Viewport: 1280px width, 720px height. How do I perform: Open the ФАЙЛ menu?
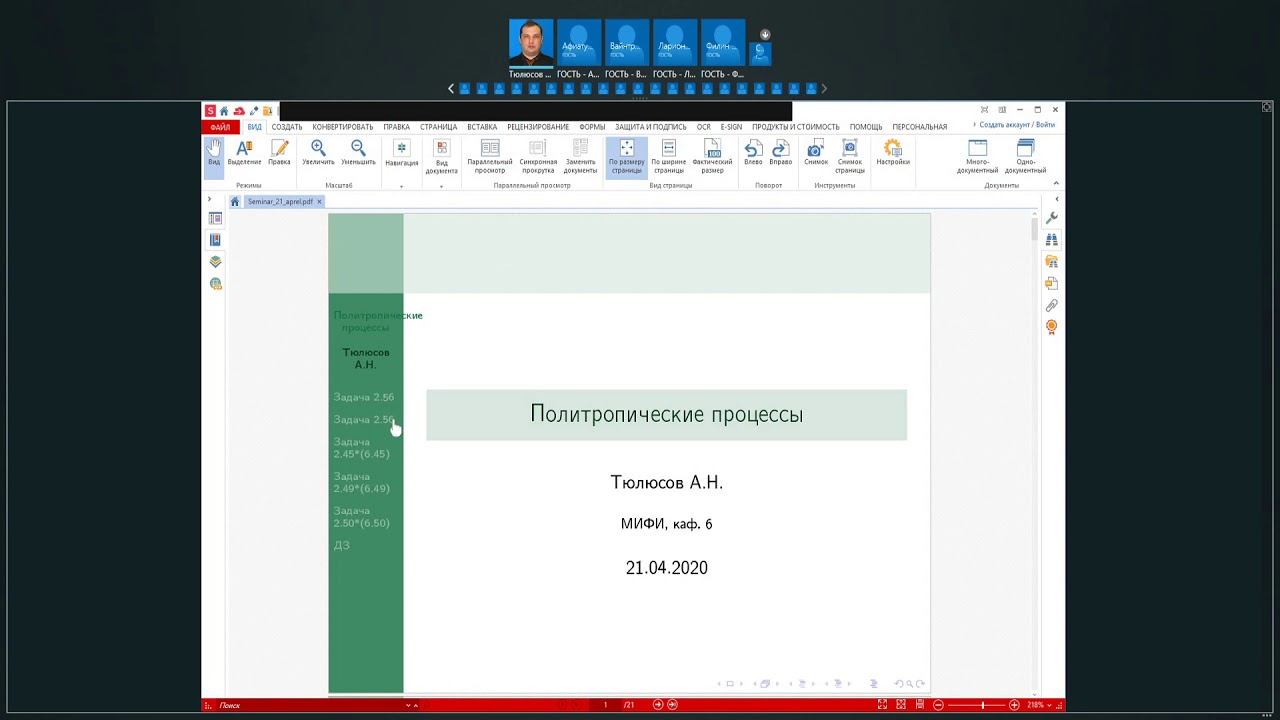(220, 127)
